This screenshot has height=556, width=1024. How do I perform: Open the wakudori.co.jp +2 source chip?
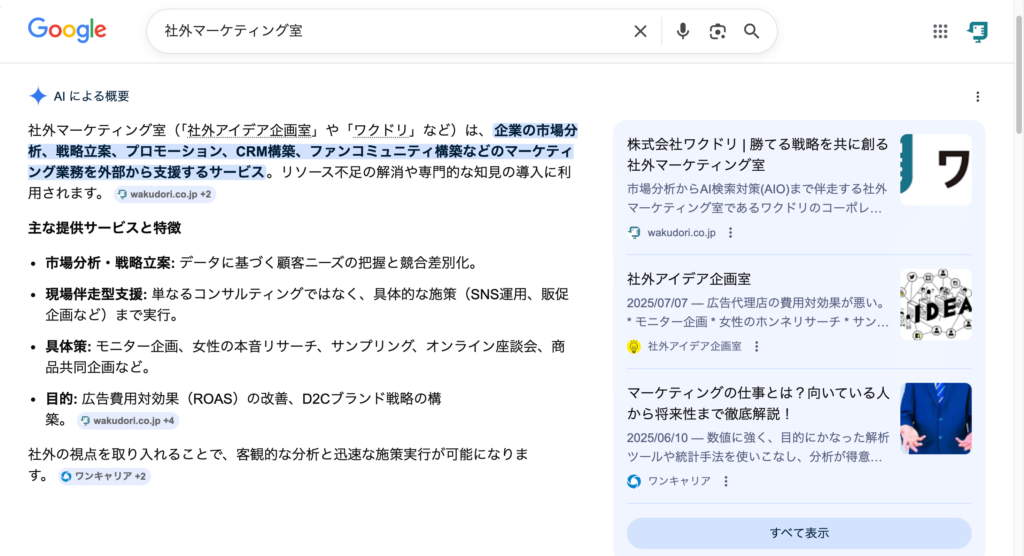[x=165, y=194]
